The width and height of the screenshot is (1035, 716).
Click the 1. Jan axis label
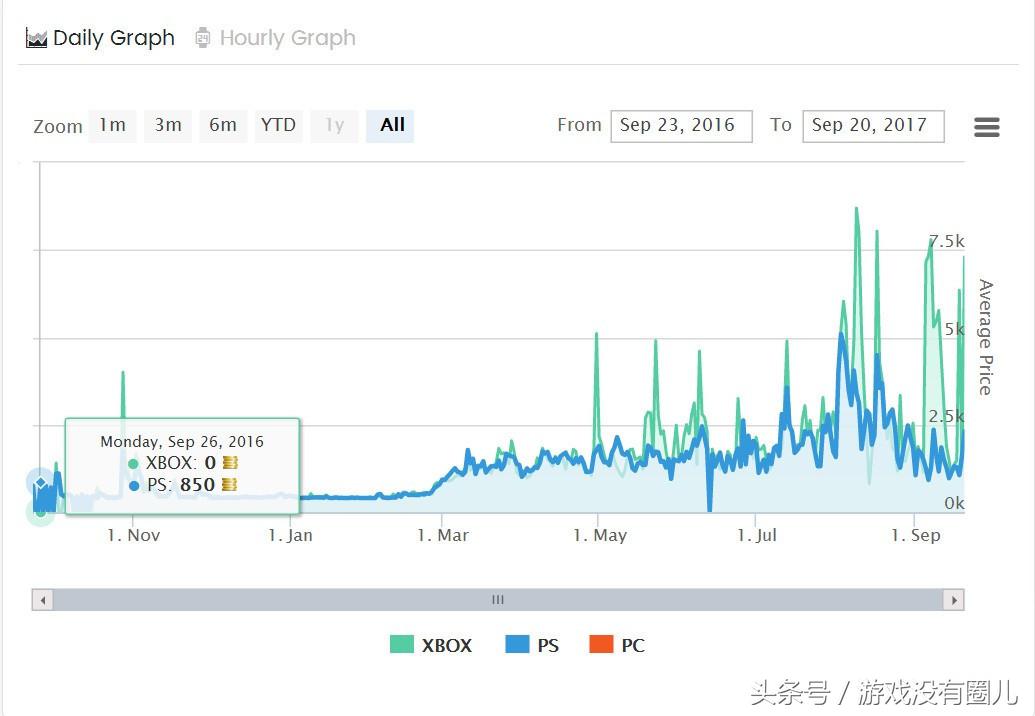point(290,535)
